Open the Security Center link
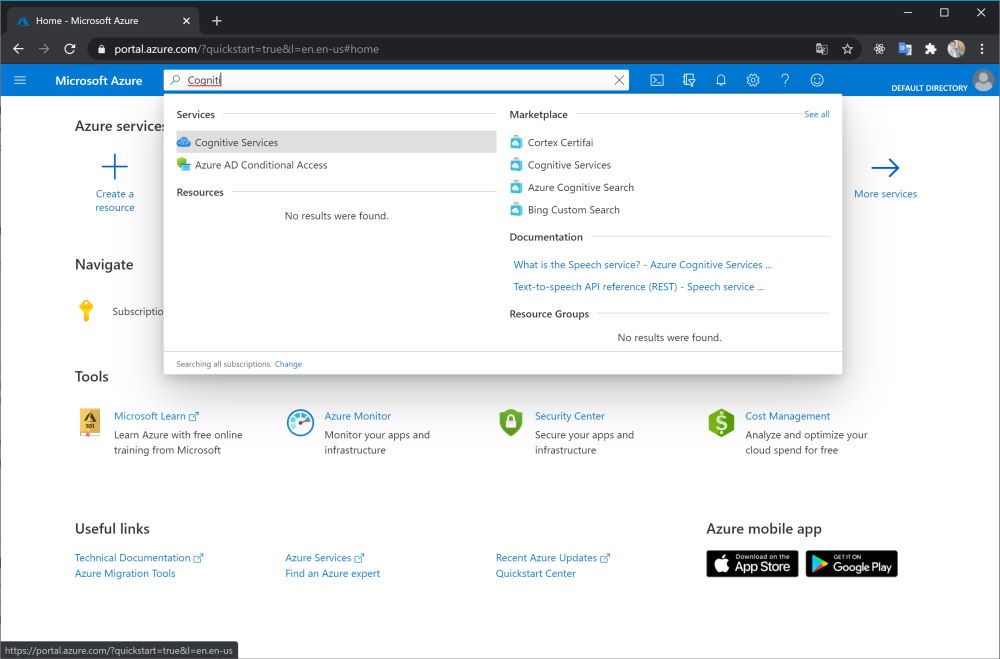This screenshot has width=1000, height=659. [x=570, y=416]
